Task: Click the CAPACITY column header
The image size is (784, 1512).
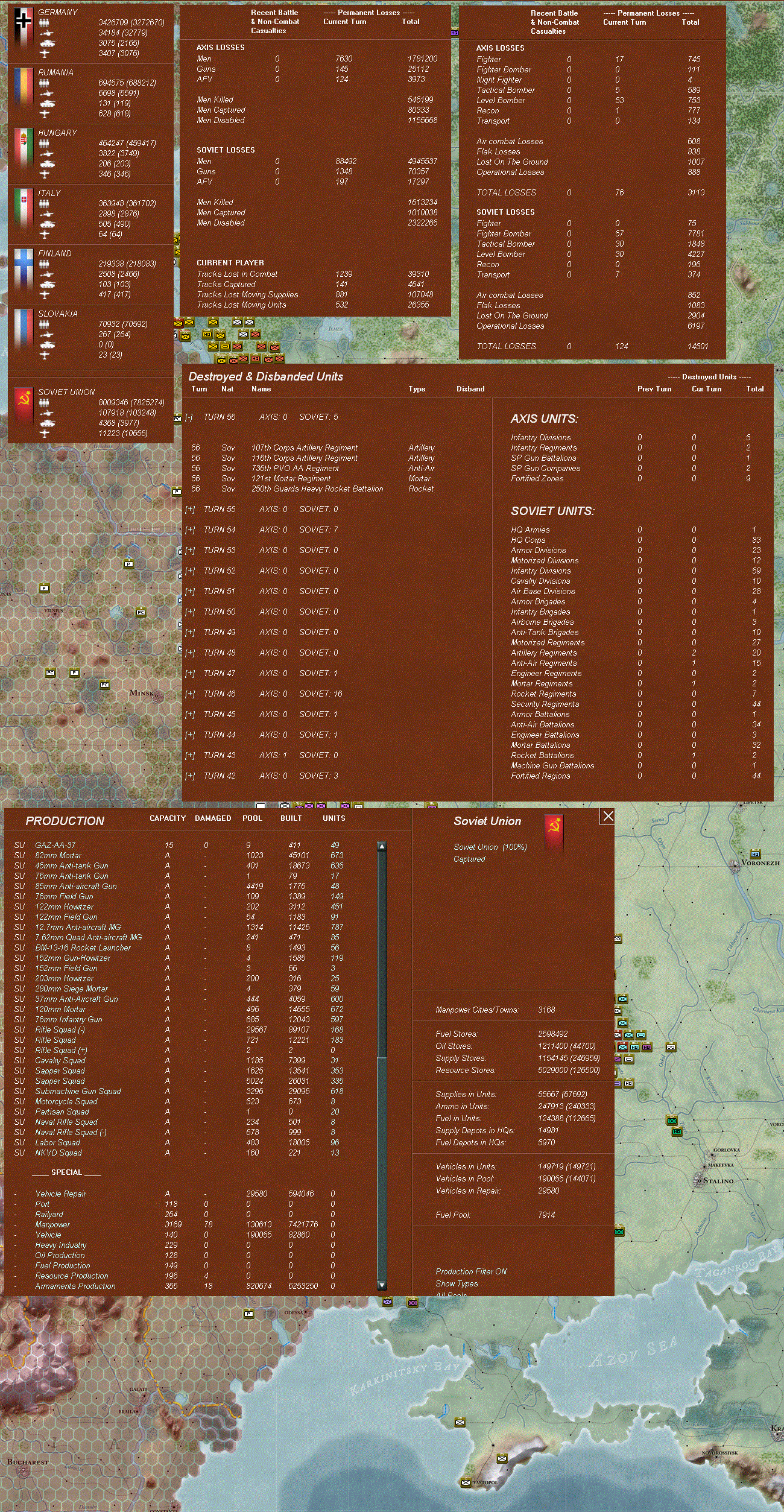Action: [168, 818]
